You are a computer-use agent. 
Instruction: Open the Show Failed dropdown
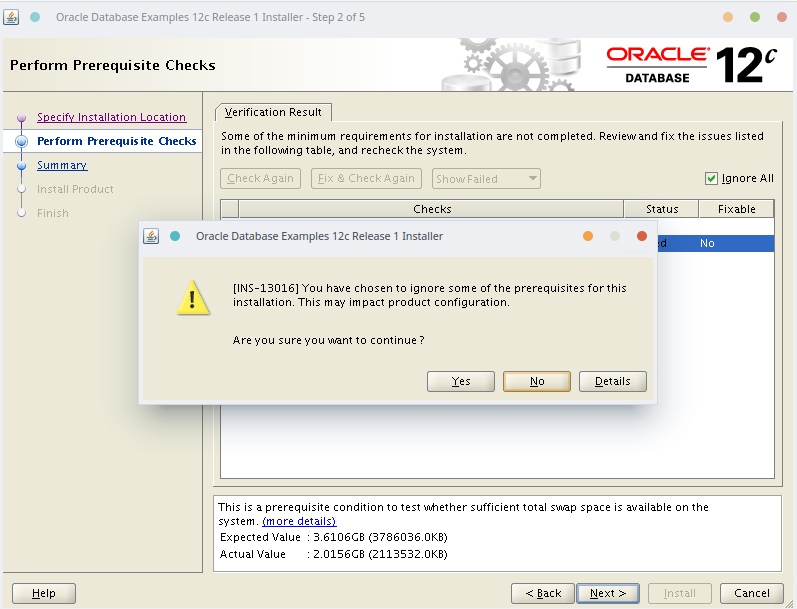coord(486,178)
